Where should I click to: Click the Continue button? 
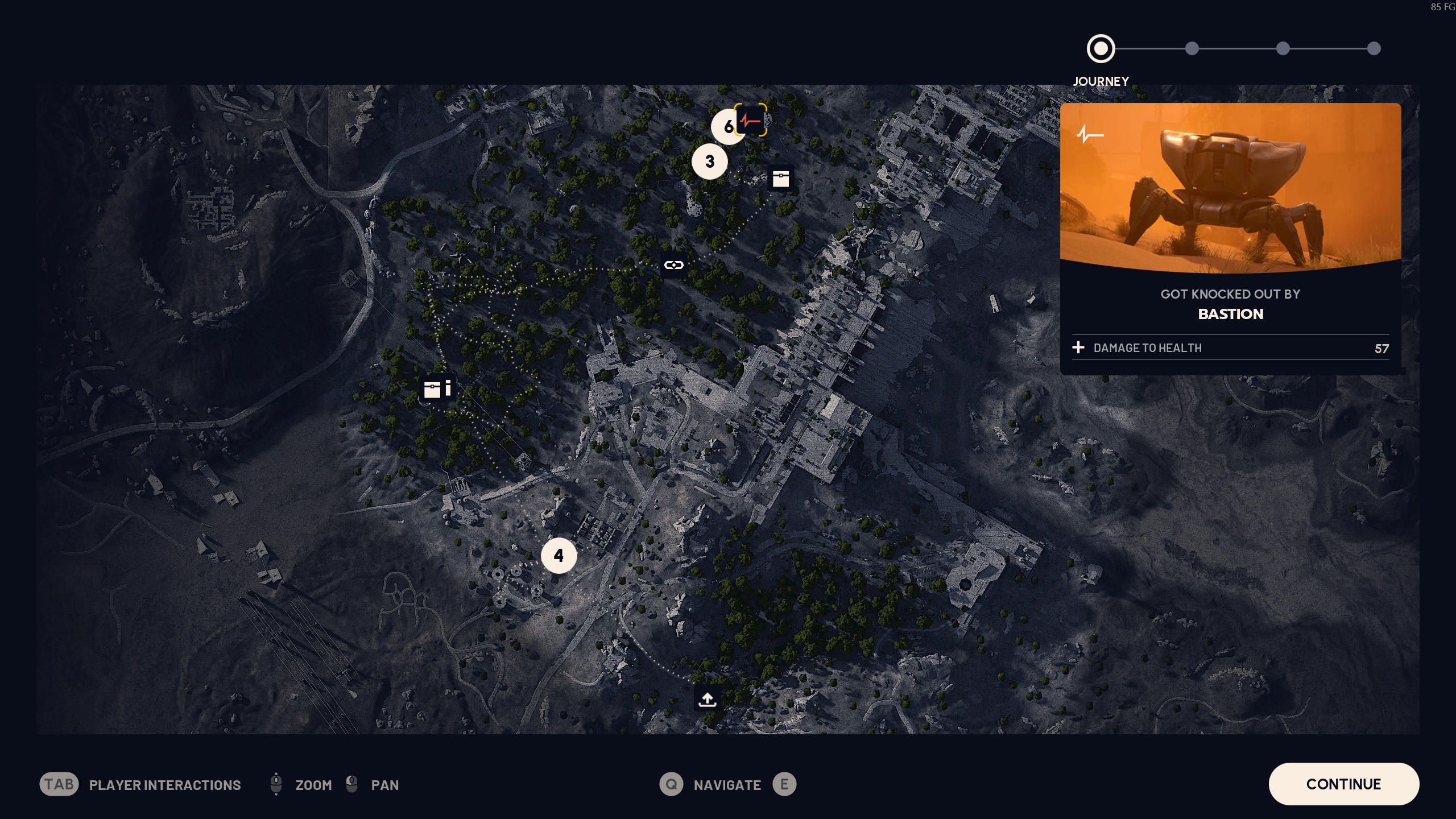click(1343, 784)
